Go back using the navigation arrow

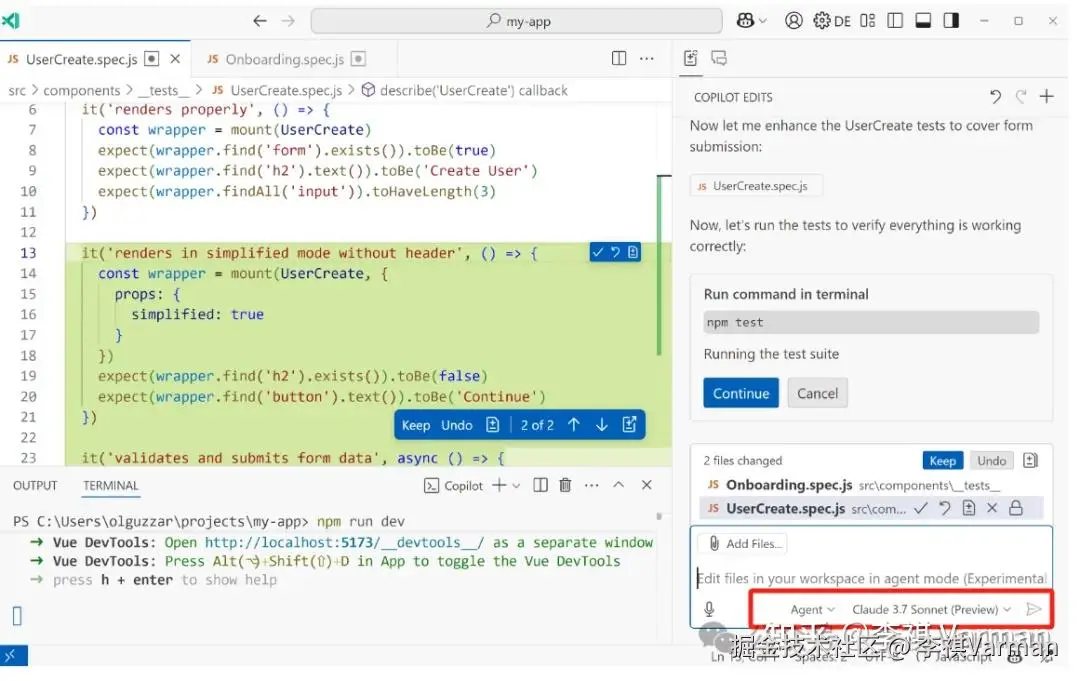[x=260, y=21]
